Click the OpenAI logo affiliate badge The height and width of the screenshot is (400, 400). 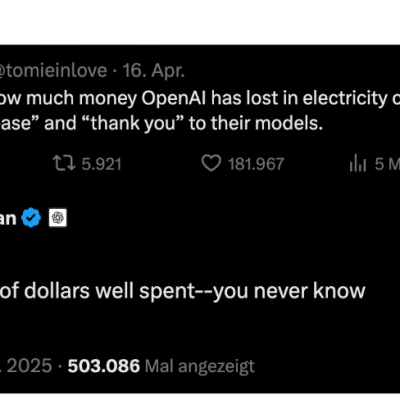(x=58, y=218)
